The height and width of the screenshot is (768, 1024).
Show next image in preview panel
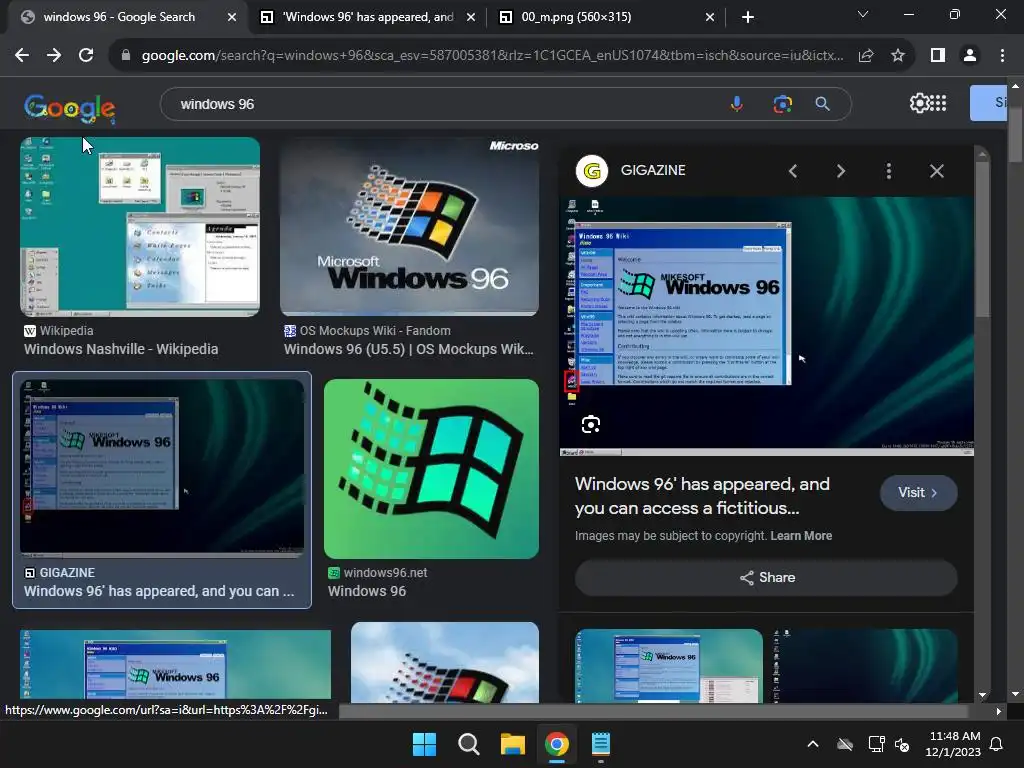[x=840, y=171]
